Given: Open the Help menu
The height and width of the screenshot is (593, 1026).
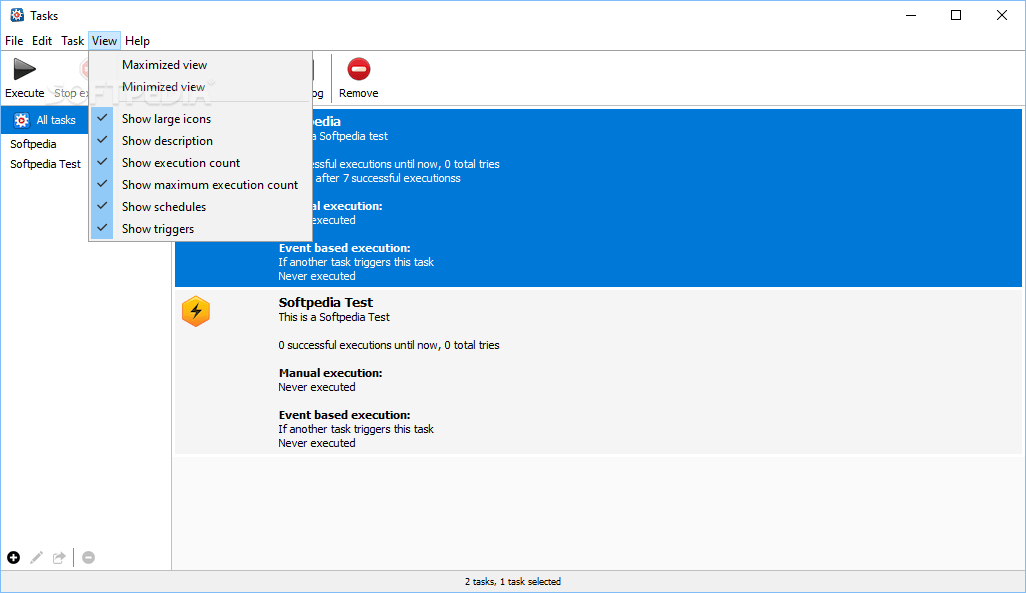Looking at the screenshot, I should (137, 41).
